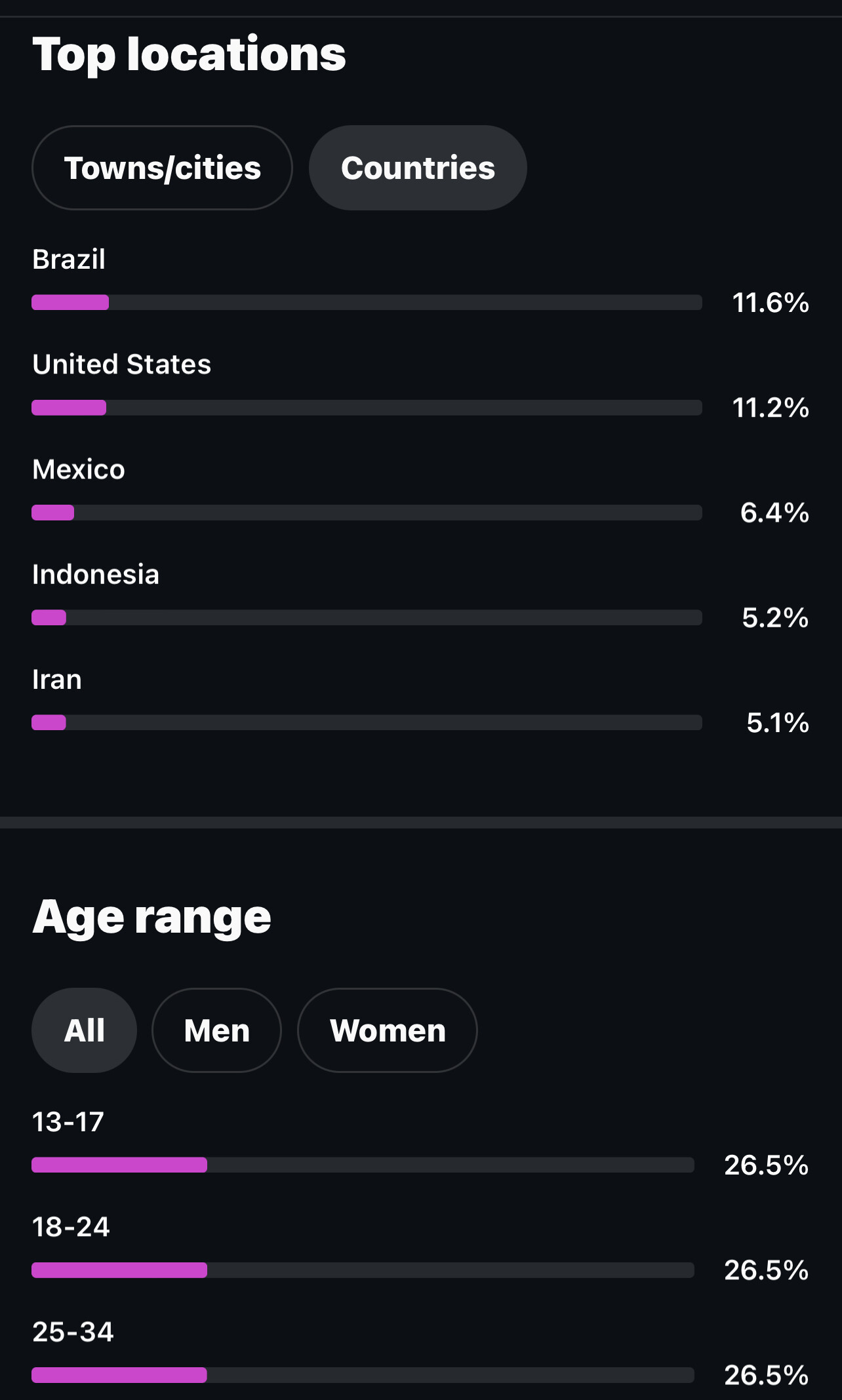
Task: Click the United States percentage bar
Action: tap(367, 408)
